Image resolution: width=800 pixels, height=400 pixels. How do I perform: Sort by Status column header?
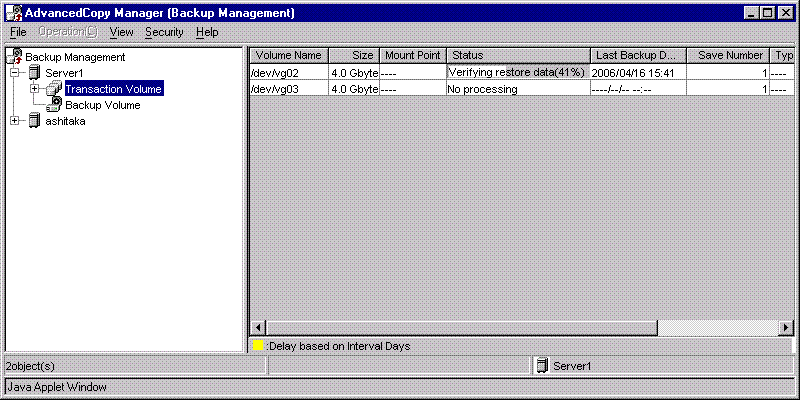point(518,56)
